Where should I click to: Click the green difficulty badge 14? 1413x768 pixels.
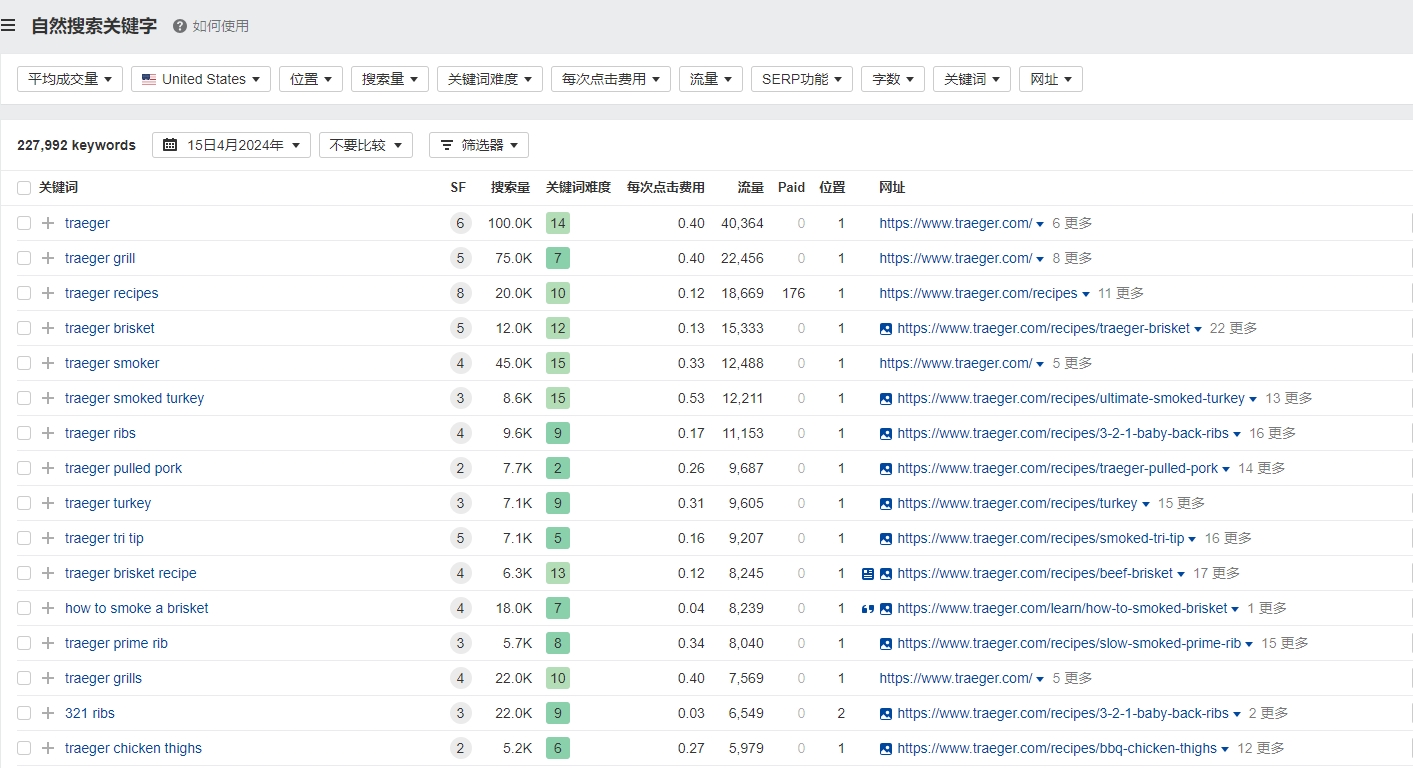[558, 223]
